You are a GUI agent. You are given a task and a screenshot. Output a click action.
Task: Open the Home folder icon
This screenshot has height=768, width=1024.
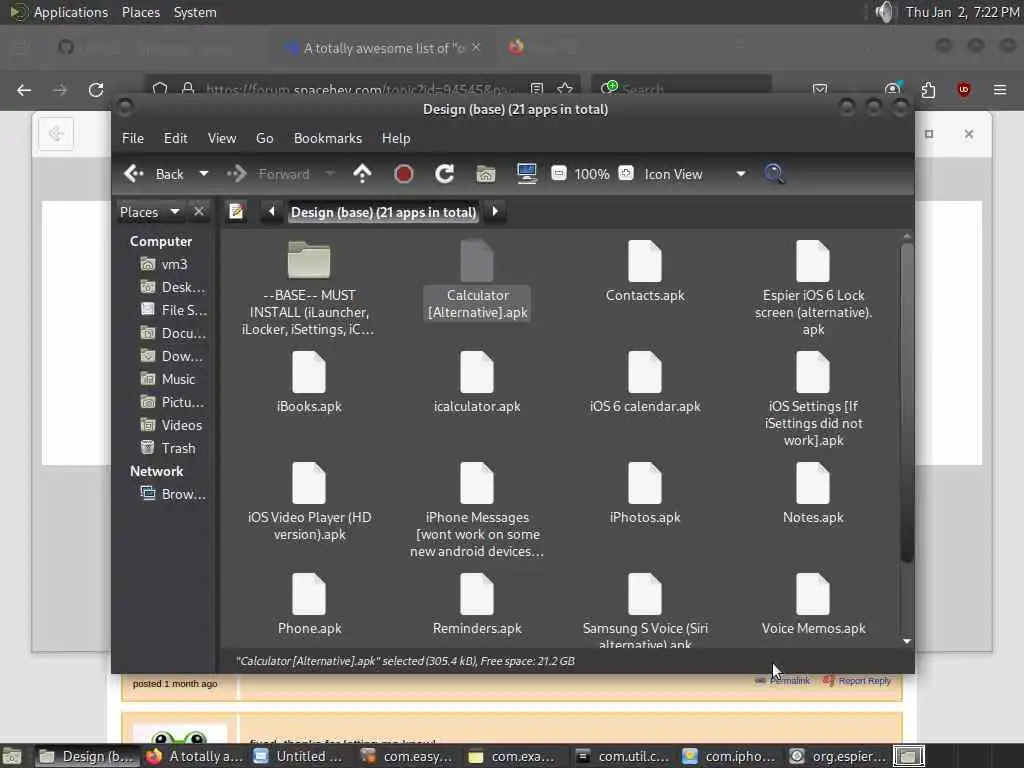486,174
